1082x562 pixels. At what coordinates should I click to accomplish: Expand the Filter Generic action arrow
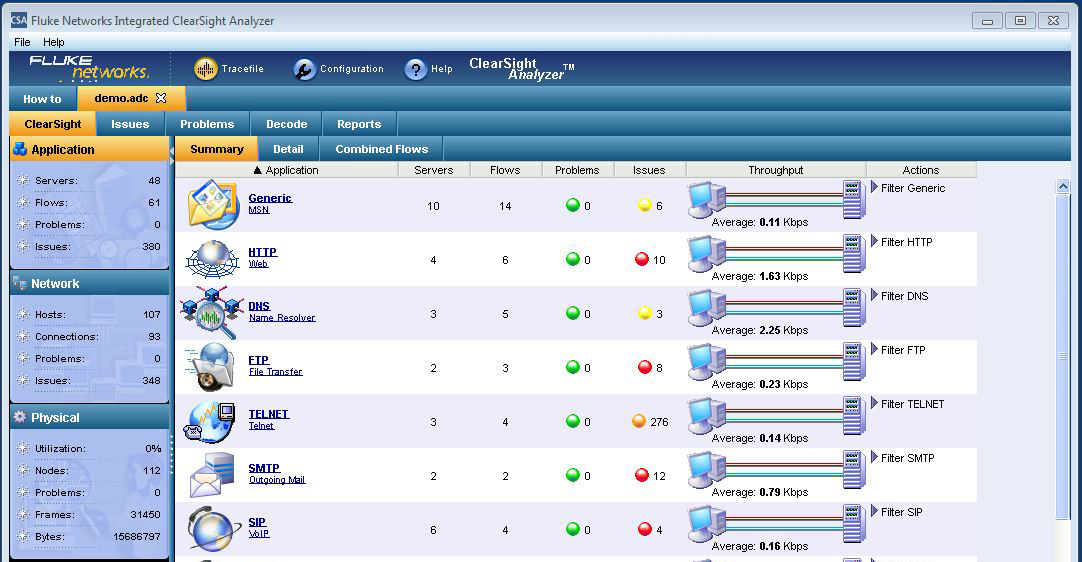pyautogui.click(x=874, y=188)
